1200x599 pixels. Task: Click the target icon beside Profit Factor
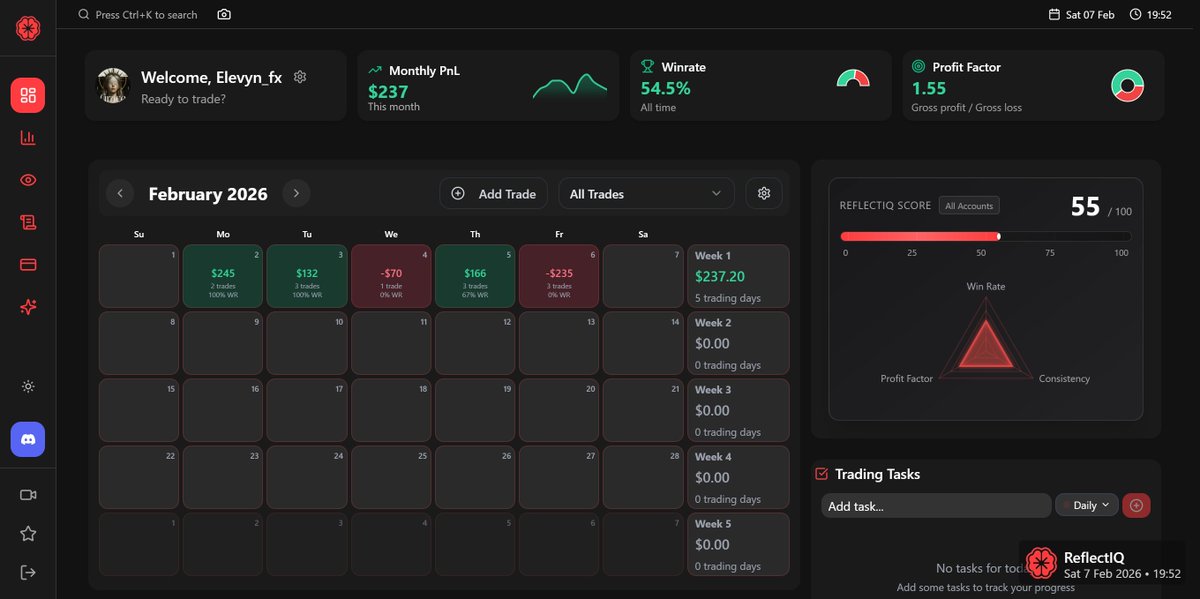pos(919,67)
